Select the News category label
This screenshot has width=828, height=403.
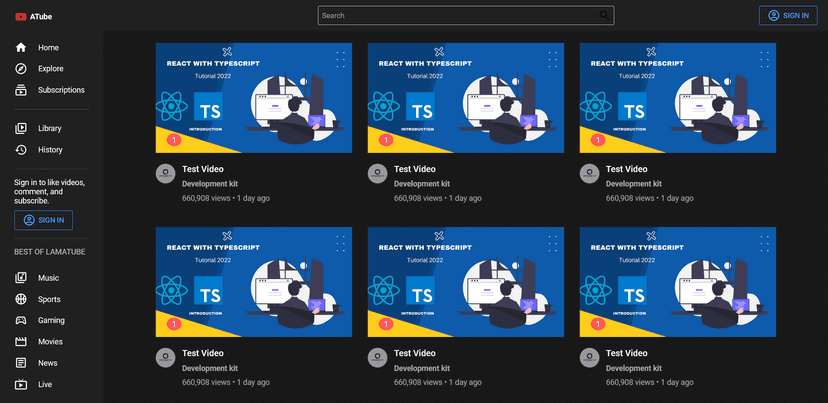[x=48, y=363]
